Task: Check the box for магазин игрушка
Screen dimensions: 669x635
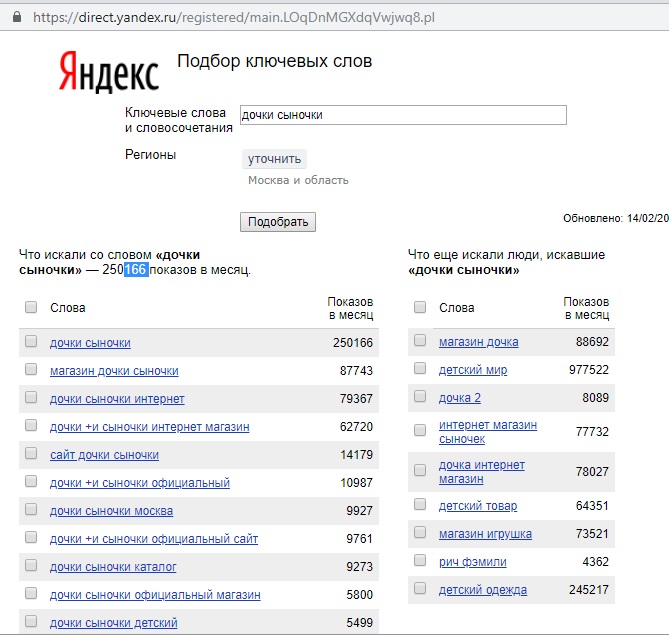Action: (x=420, y=532)
